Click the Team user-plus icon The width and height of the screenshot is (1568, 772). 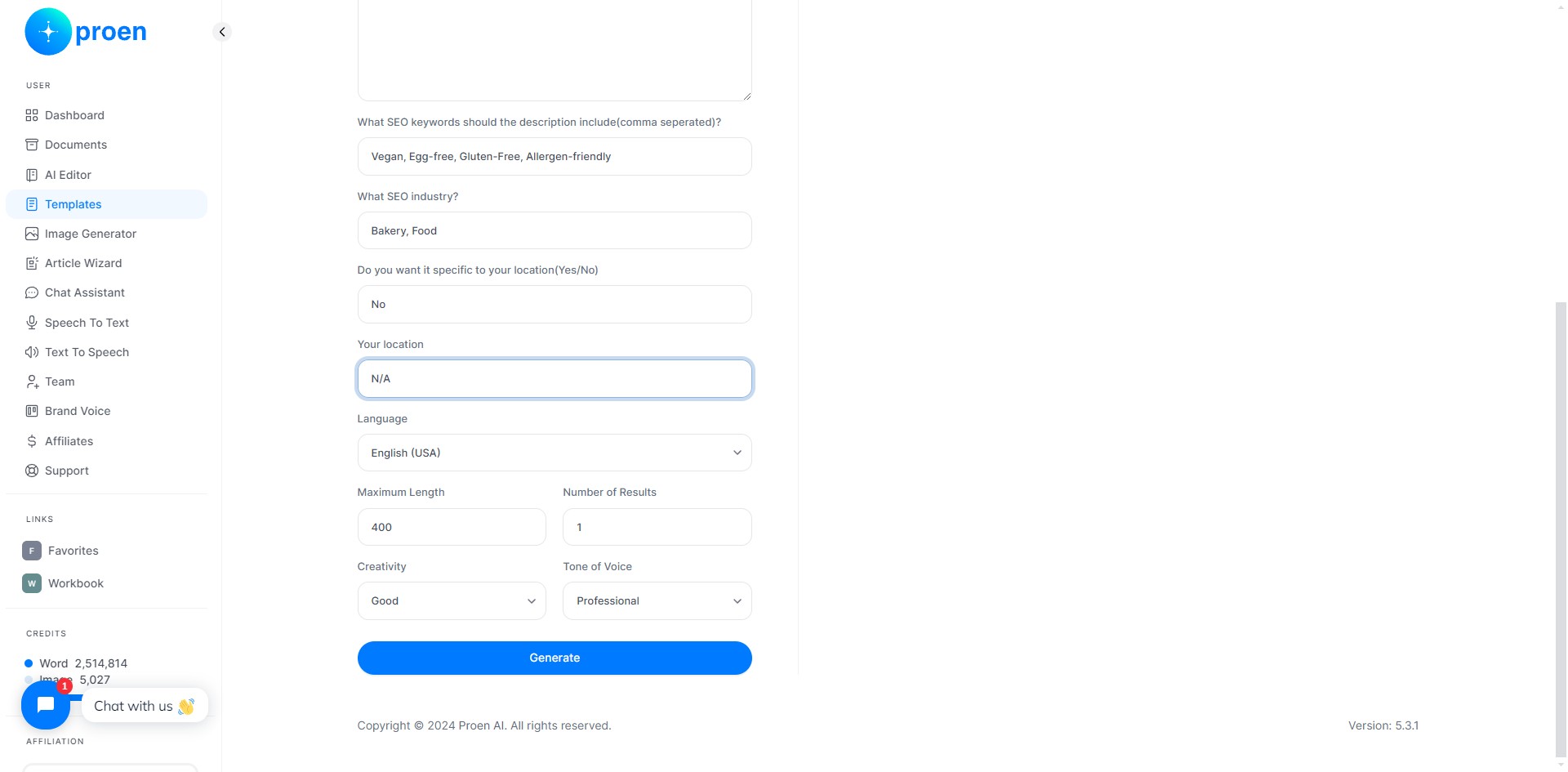(x=32, y=382)
